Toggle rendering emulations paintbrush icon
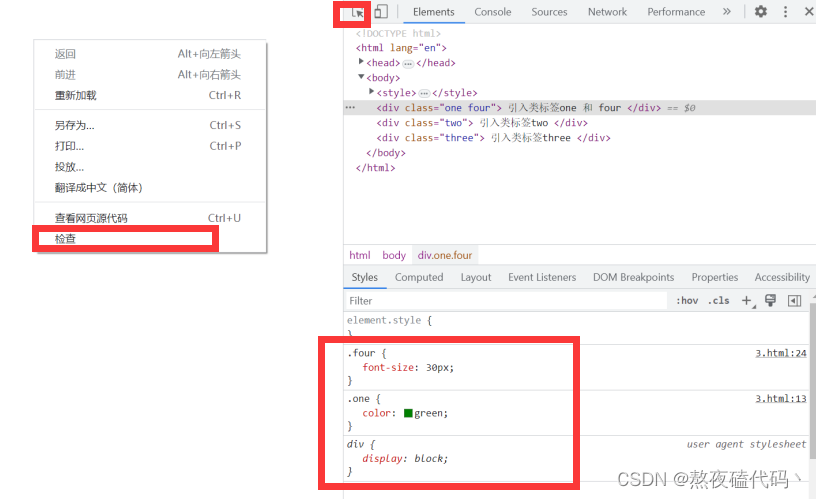The width and height of the screenshot is (816, 499). pyautogui.click(x=770, y=300)
